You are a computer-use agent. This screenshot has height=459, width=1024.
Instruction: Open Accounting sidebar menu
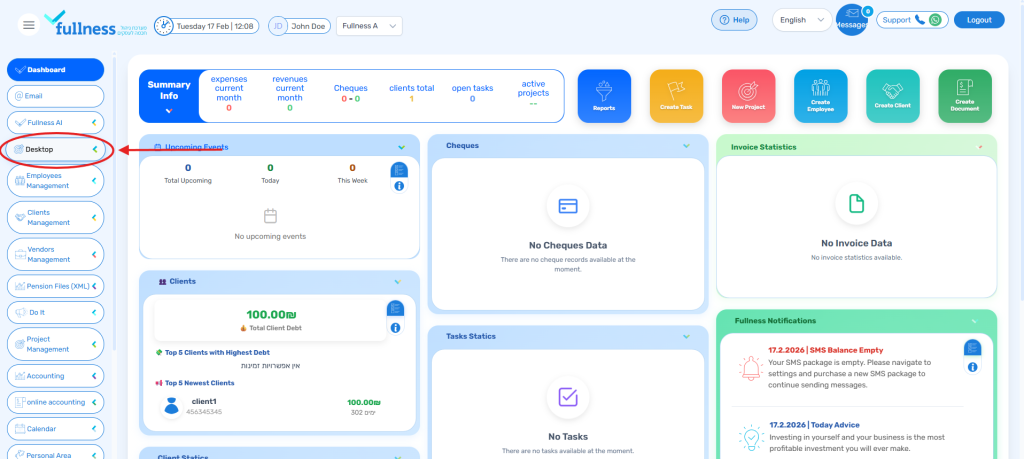coord(55,376)
